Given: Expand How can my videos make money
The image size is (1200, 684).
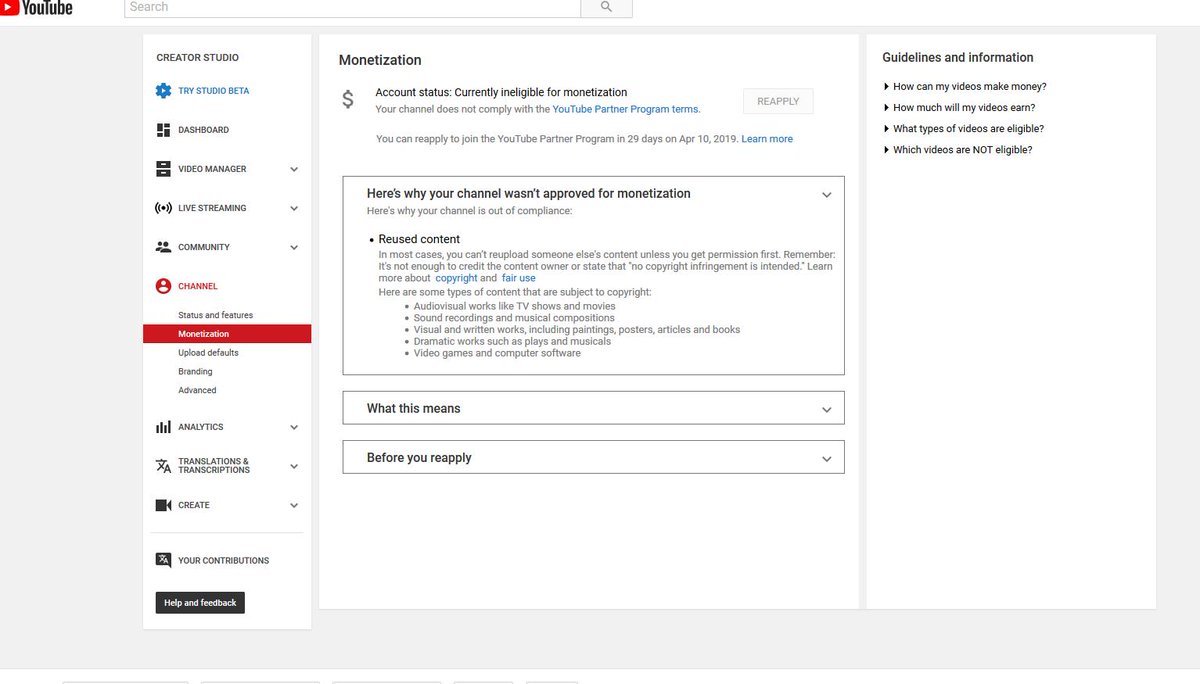Looking at the screenshot, I should [965, 87].
